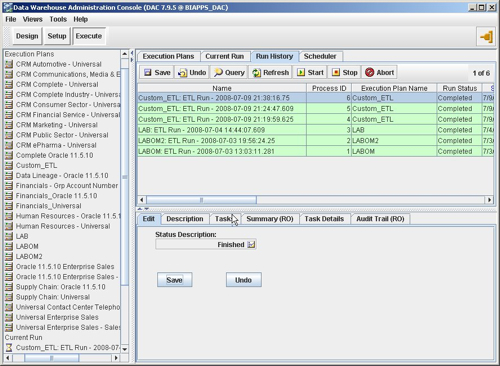Screen dimensions: 500x366
Task: Select the run Custom_ETL 2008-07-09 21:19:59.625
Action: 315,119
